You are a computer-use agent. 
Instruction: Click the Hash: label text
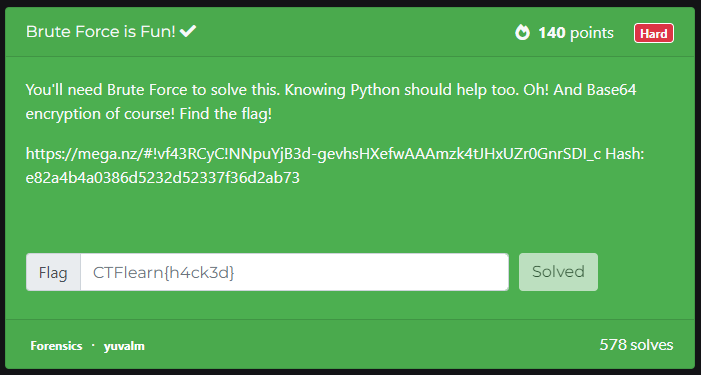(625, 154)
